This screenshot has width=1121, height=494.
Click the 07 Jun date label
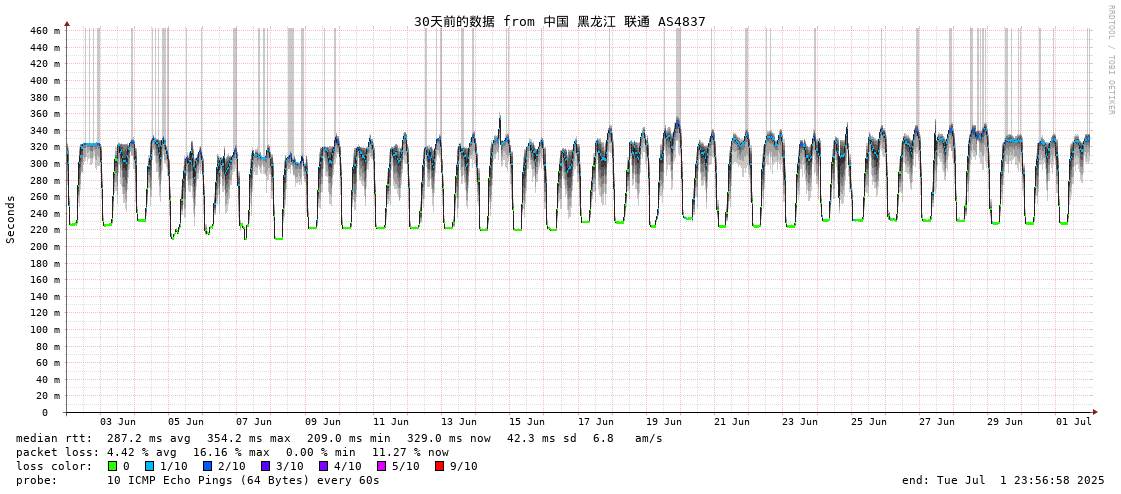click(254, 422)
